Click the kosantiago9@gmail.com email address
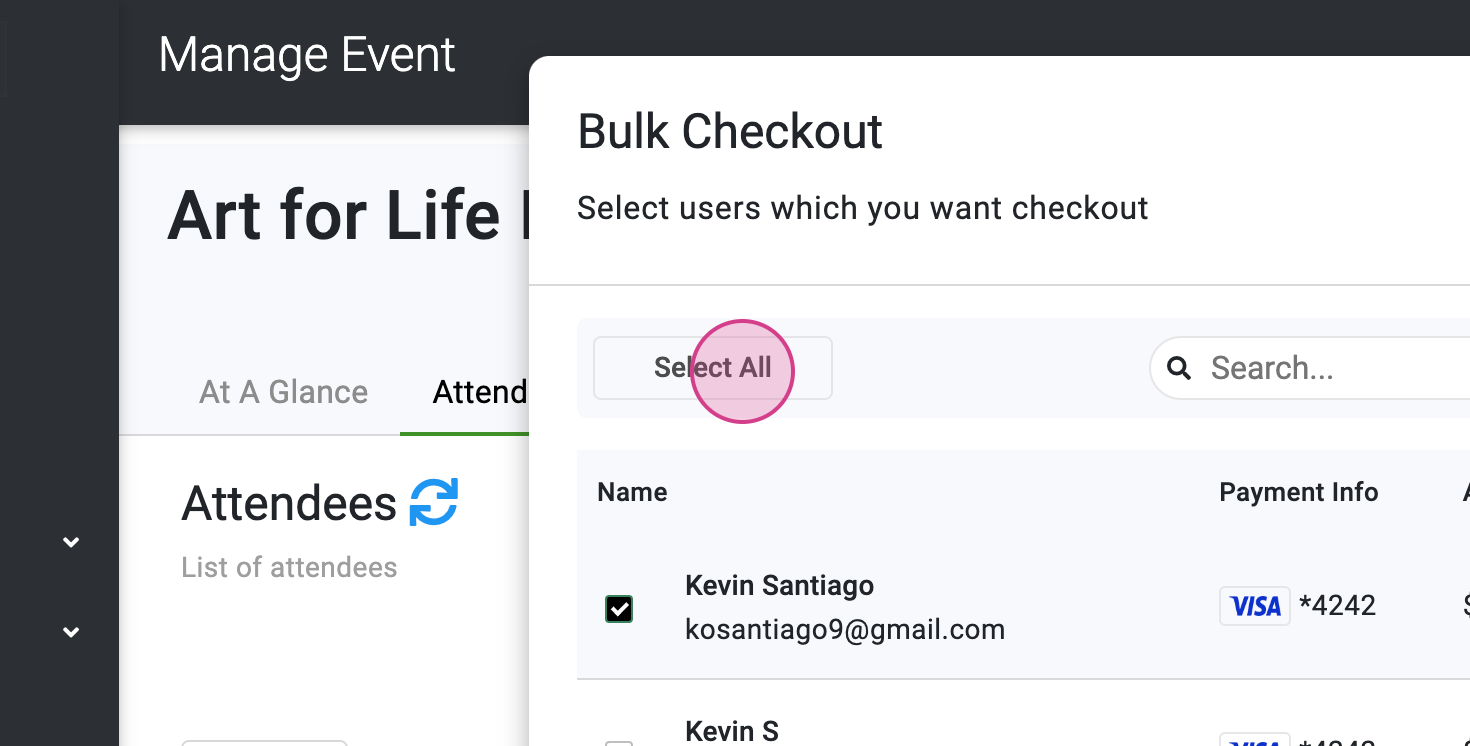1470x746 pixels. (844, 630)
